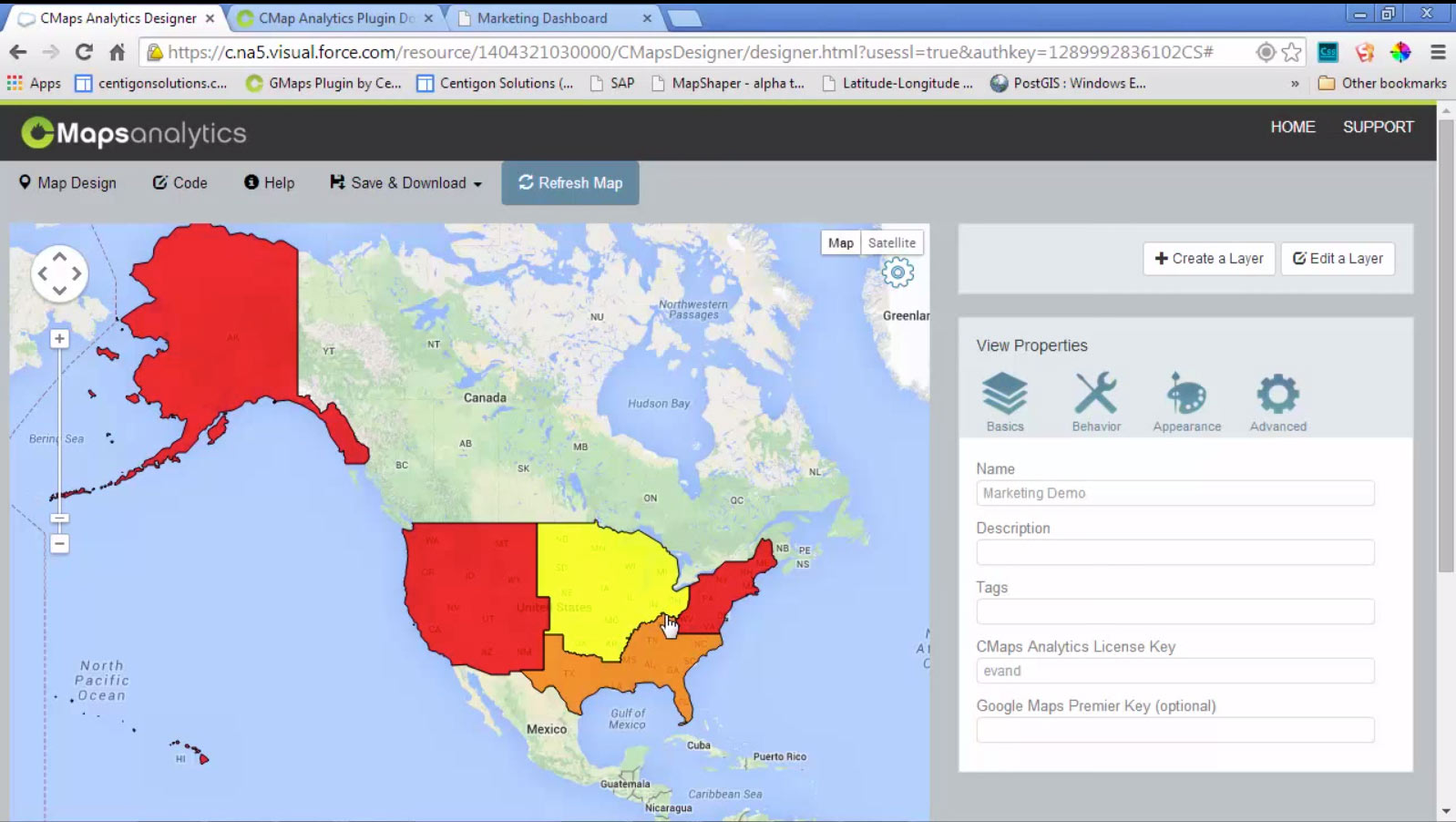
Task: Click the map pan navigation control
Action: click(59, 272)
